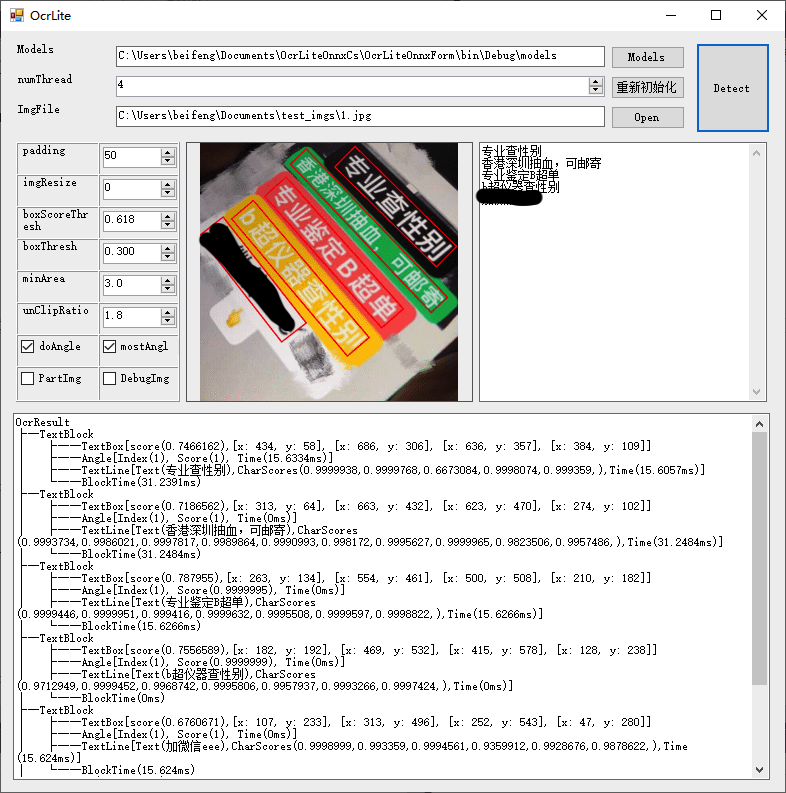Image resolution: width=786 pixels, height=793 pixels.
Task: Uncheck the doAngle checkbox
Action: pos(27,346)
